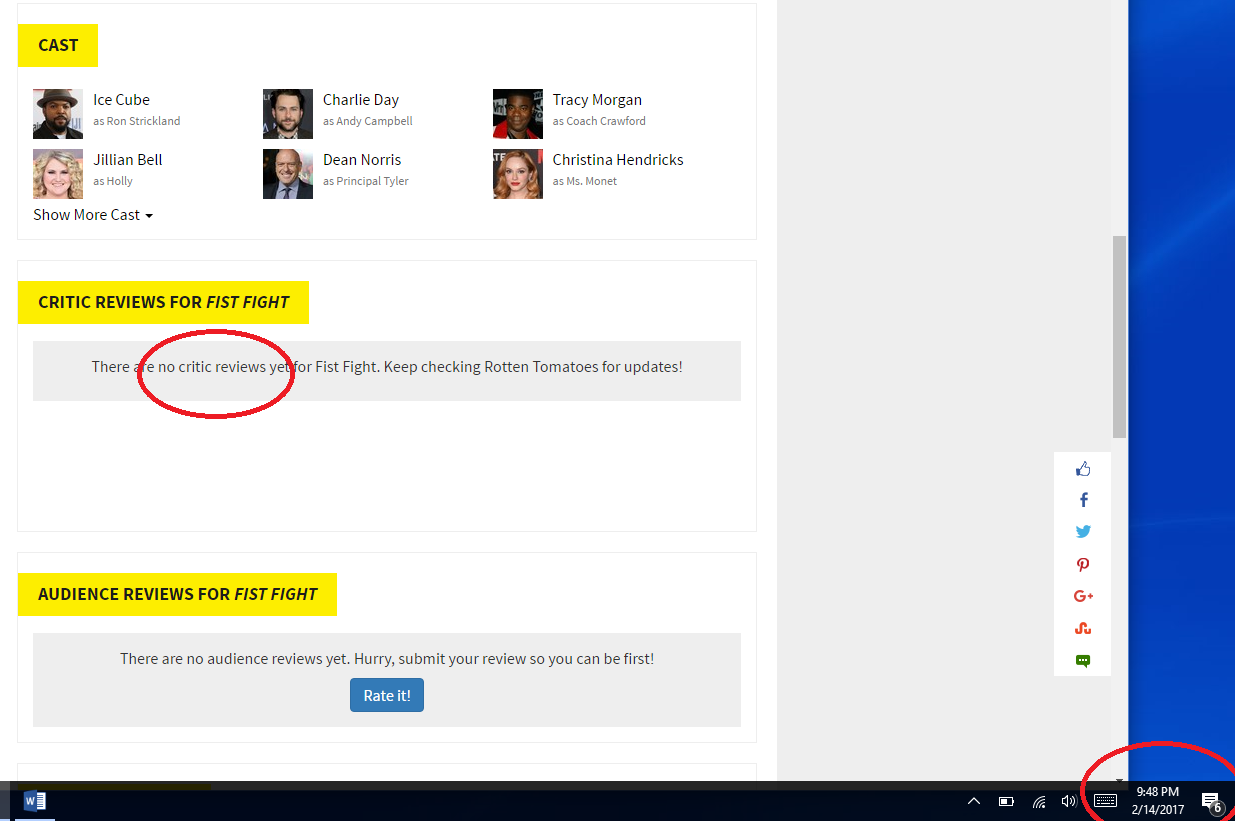Share via the StumbleUpon icon

pos(1083,628)
